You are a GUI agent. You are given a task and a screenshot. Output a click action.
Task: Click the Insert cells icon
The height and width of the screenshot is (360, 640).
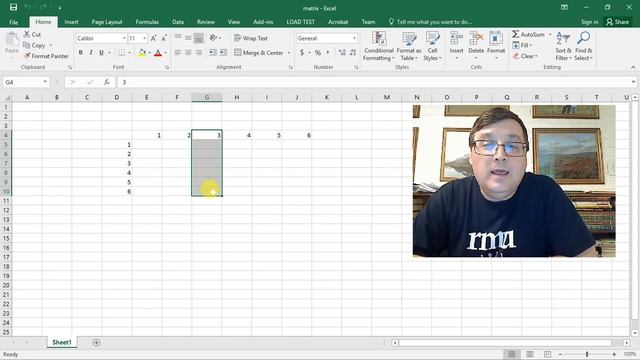click(456, 39)
